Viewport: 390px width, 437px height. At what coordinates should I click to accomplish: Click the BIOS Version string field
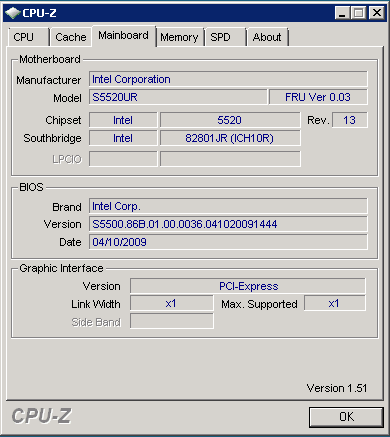(x=228, y=224)
